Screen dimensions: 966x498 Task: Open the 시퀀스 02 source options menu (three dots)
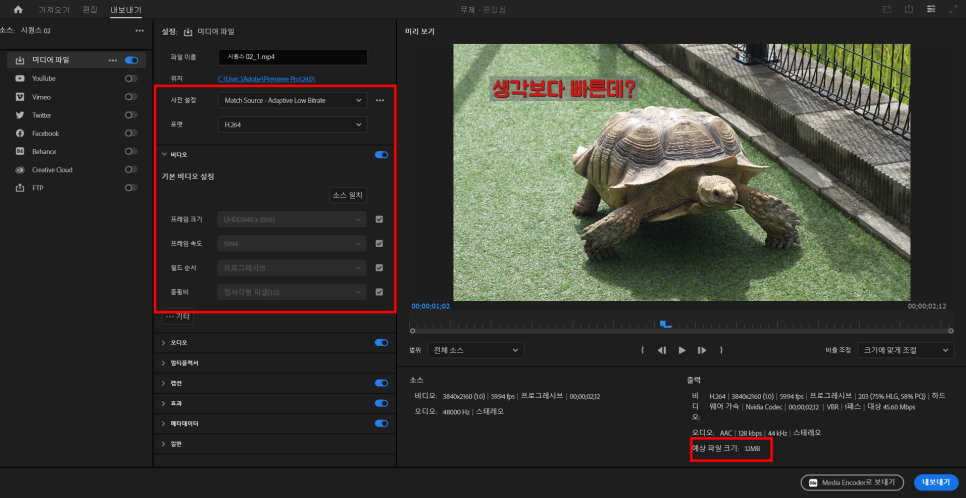pyautogui.click(x=140, y=31)
